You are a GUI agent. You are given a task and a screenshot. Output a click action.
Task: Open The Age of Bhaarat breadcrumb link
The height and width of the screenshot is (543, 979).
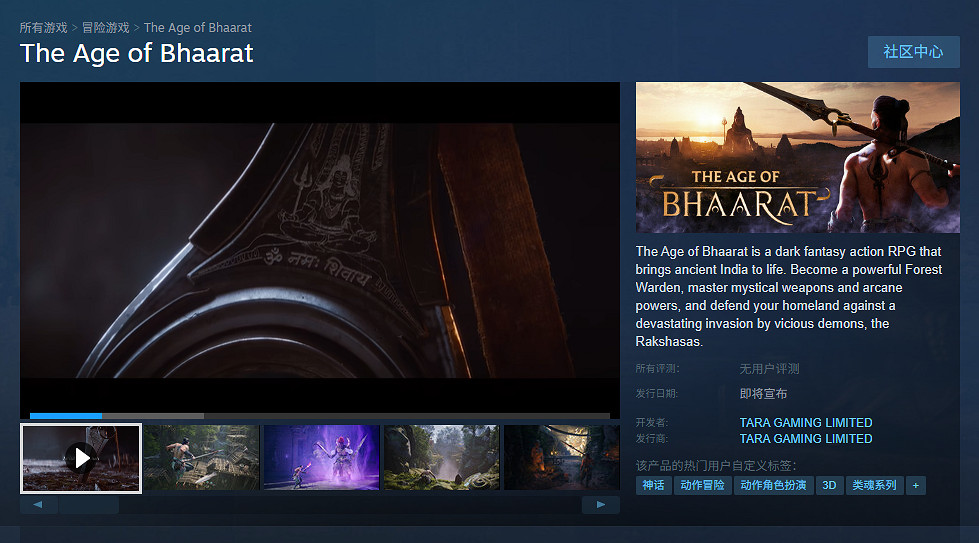tap(197, 27)
